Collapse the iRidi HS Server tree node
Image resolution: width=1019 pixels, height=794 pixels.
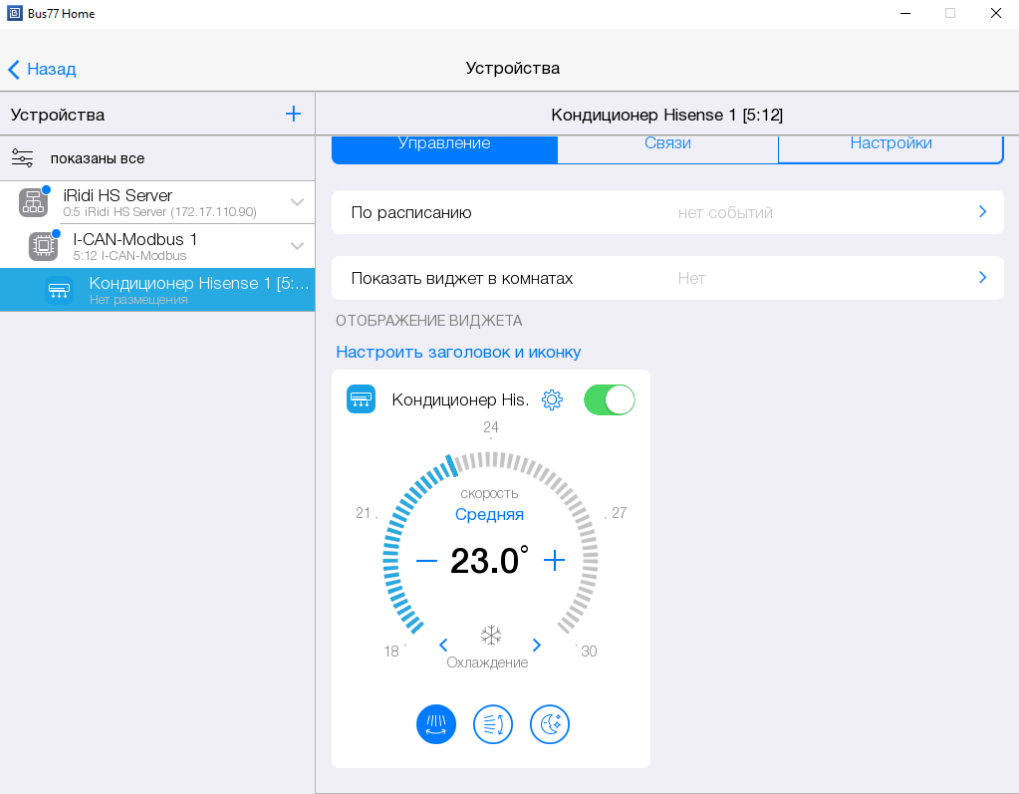297,202
